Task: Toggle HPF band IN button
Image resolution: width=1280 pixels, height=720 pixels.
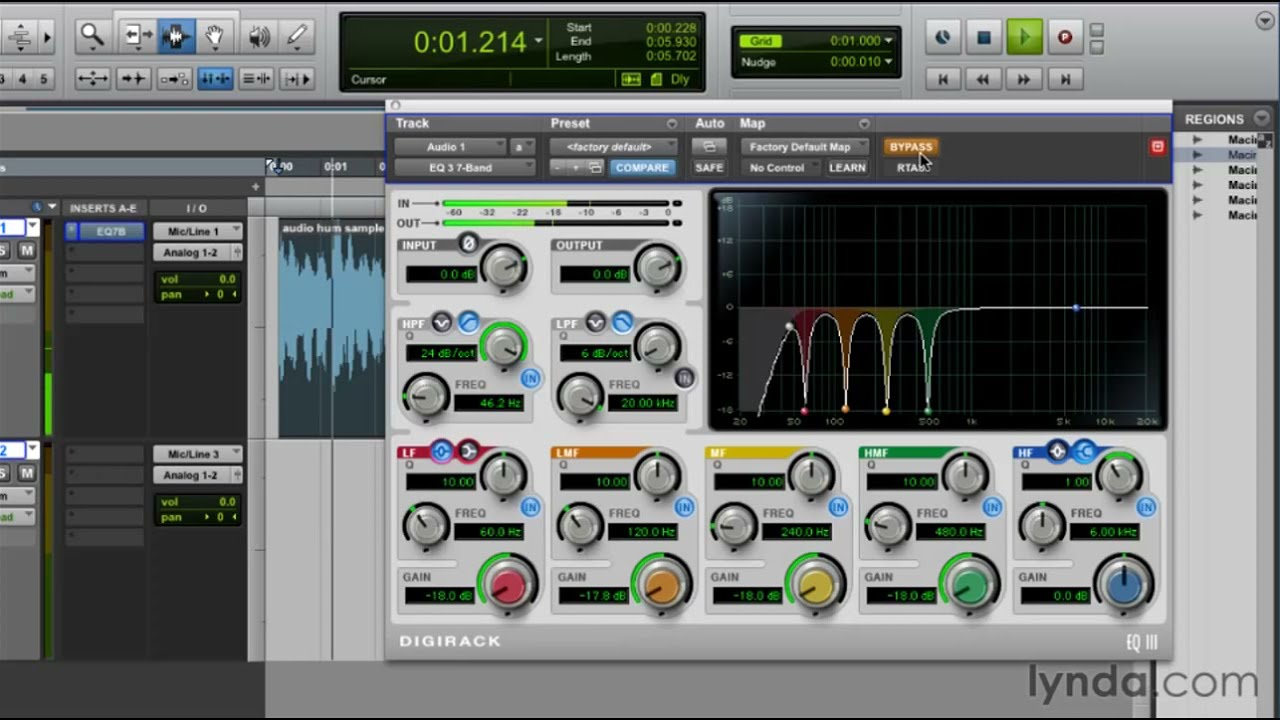Action: [x=530, y=378]
